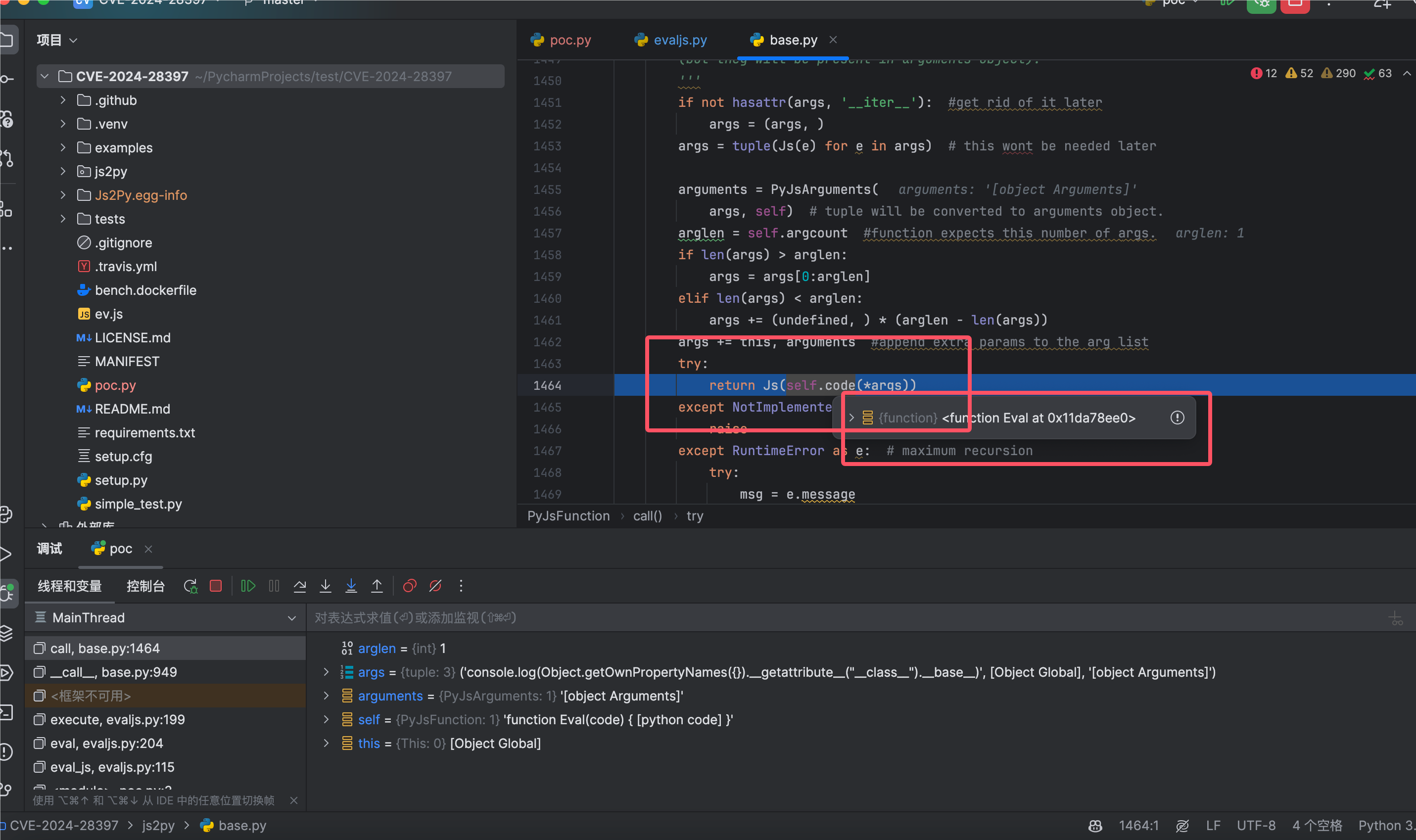Click Rerun debug session icon

[190, 586]
